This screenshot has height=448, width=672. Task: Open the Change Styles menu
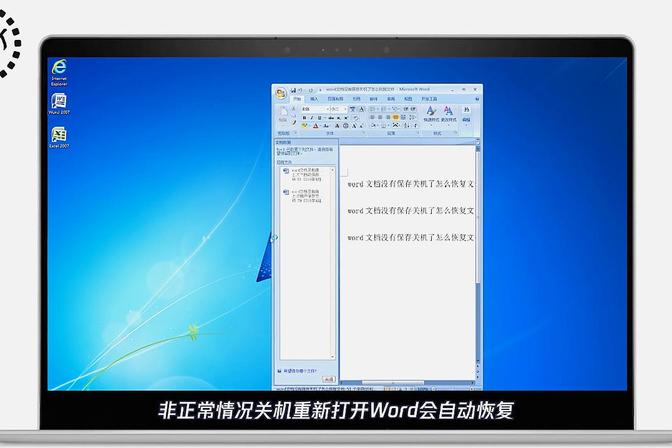pos(449,114)
